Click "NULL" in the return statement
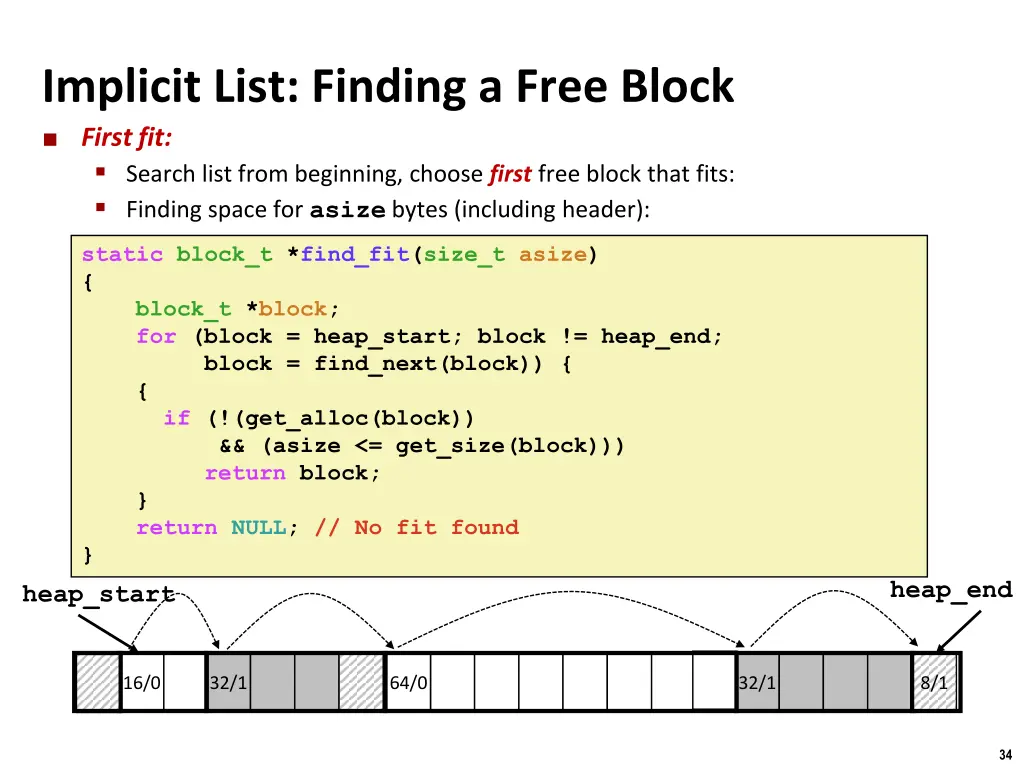 pyautogui.click(x=259, y=528)
